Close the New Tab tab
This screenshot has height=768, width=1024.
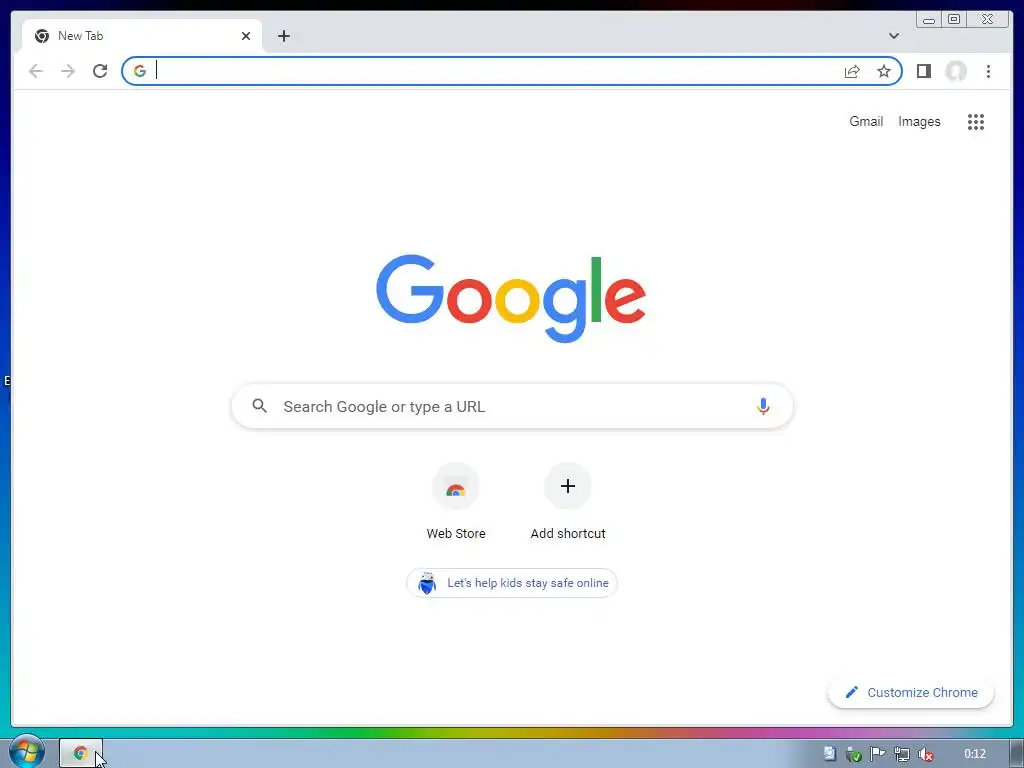pyautogui.click(x=246, y=36)
